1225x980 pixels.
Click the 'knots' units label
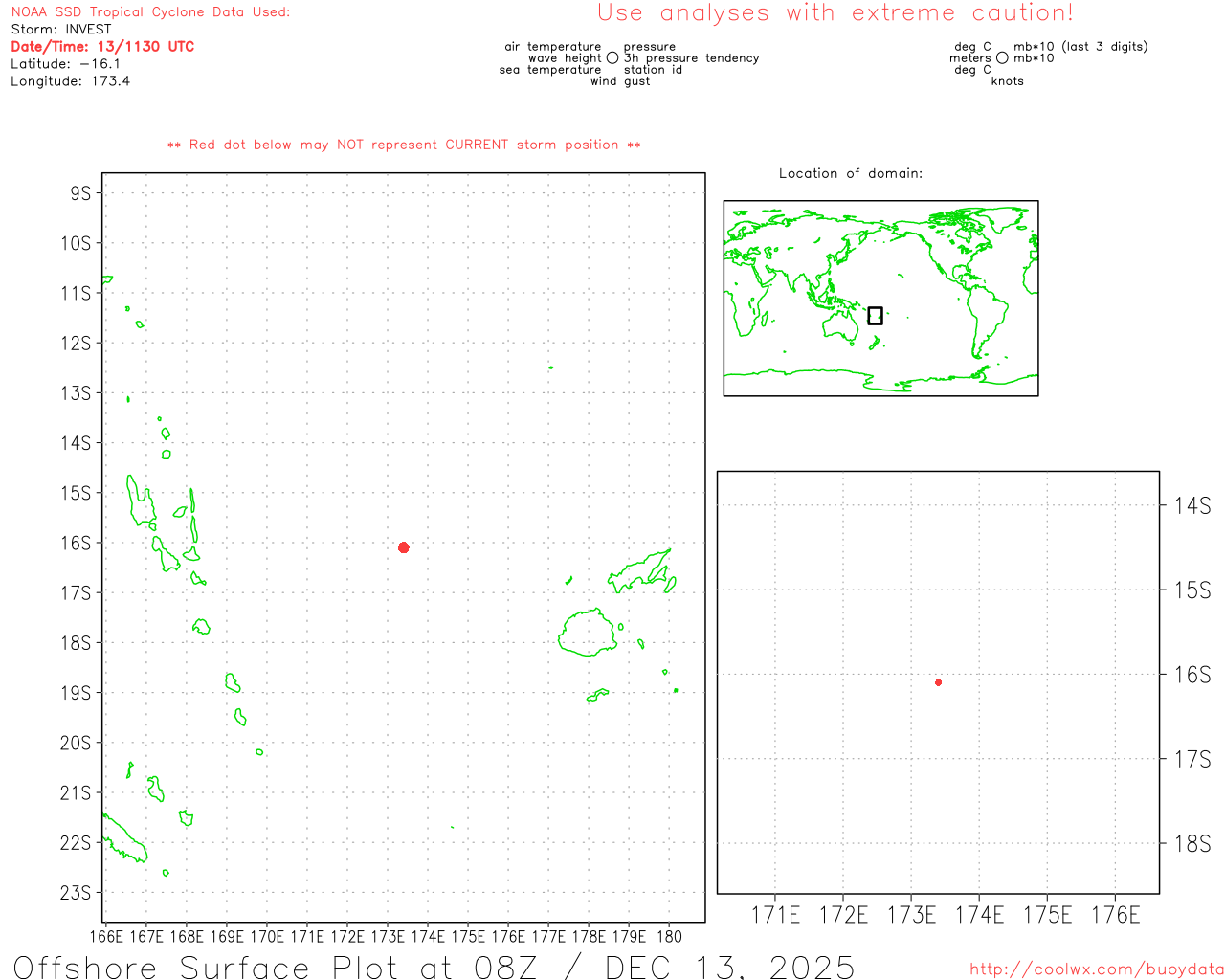click(1008, 81)
